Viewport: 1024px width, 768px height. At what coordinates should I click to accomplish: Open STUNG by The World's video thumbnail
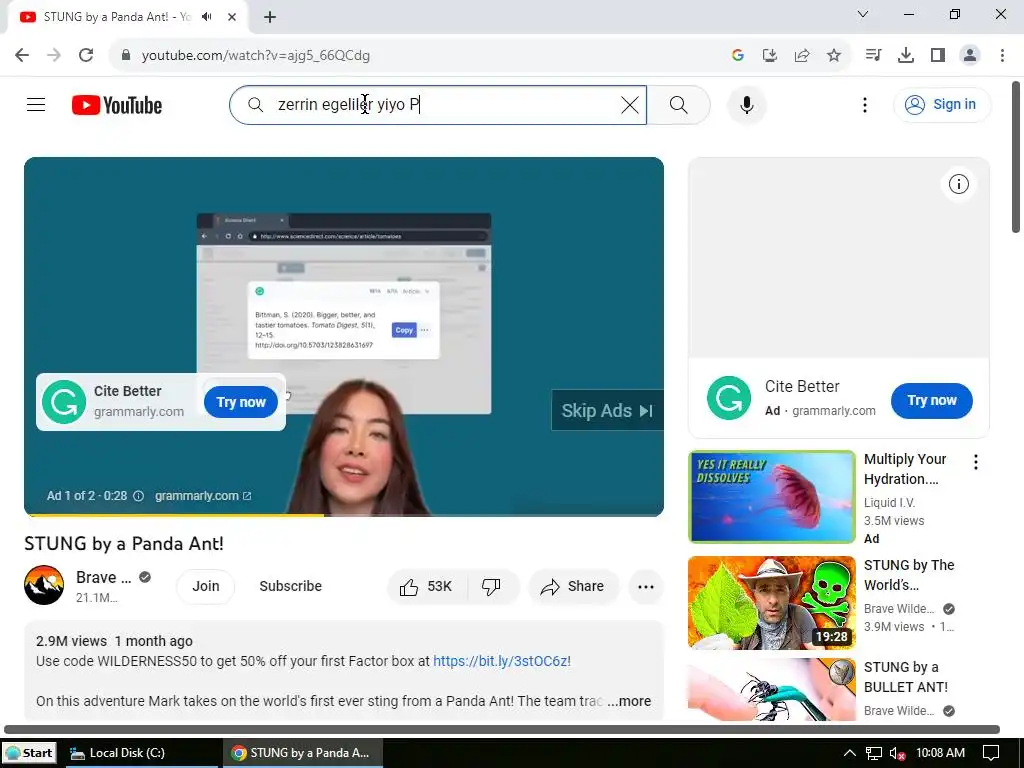pos(771,602)
